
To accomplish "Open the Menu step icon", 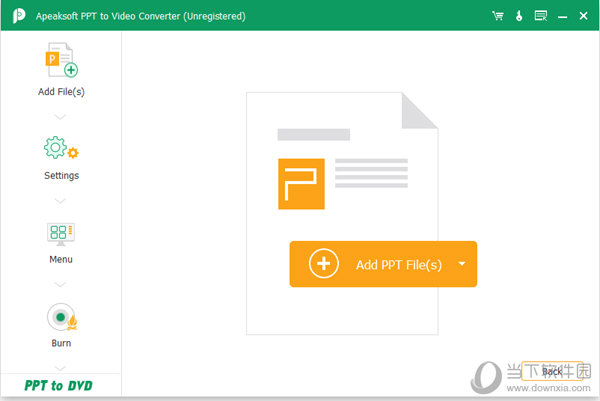I will [x=61, y=234].
